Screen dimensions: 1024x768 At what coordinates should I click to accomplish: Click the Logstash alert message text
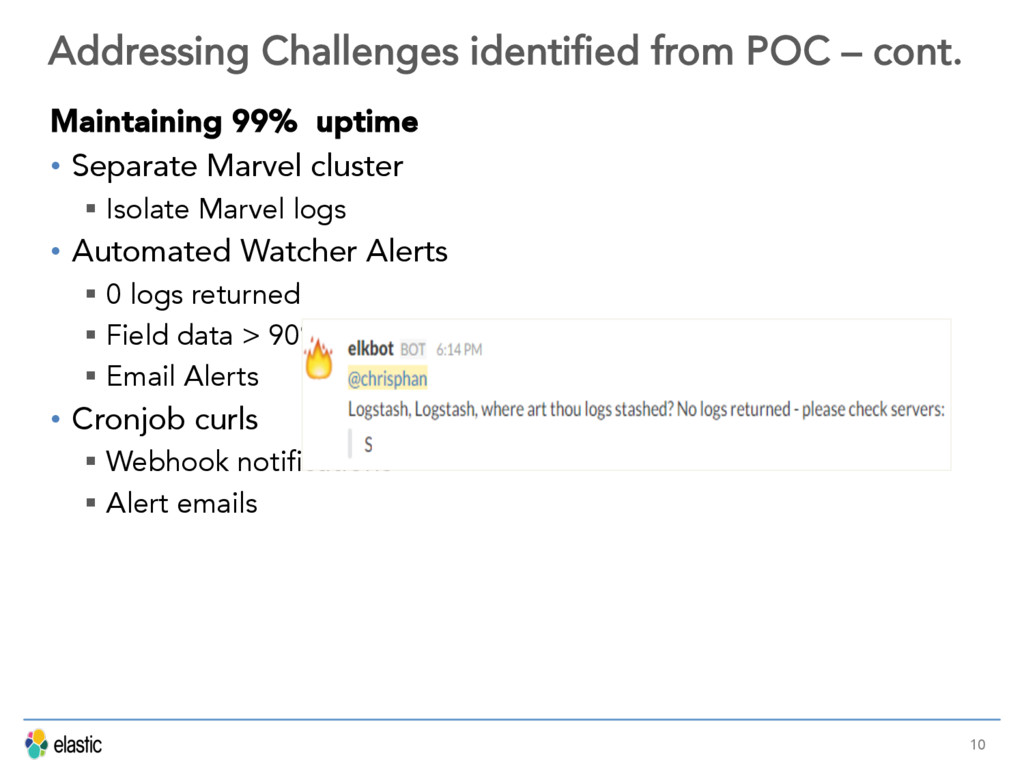click(646, 409)
